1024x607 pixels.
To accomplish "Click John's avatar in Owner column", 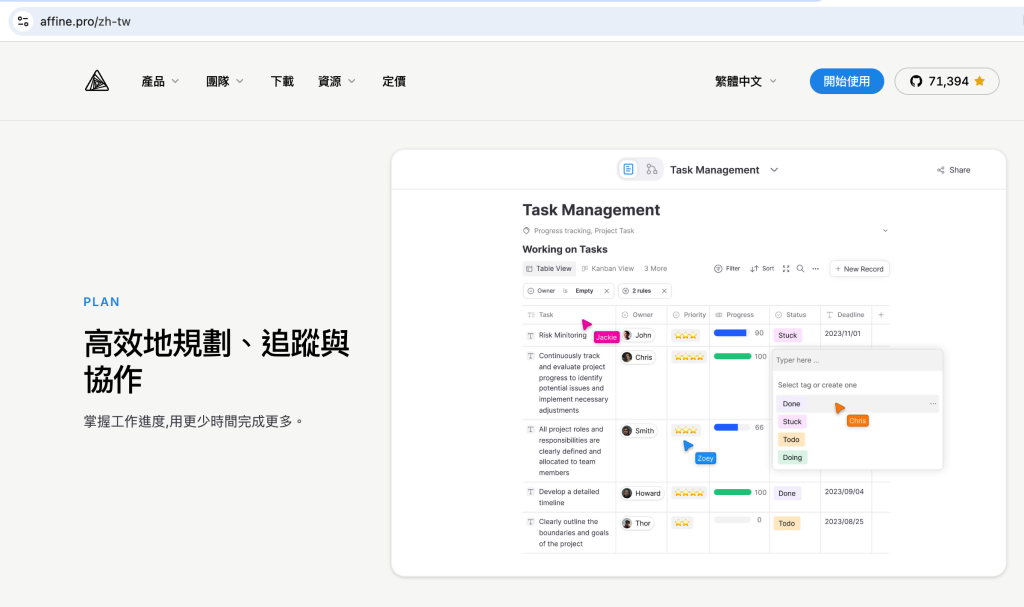I will click(628, 335).
